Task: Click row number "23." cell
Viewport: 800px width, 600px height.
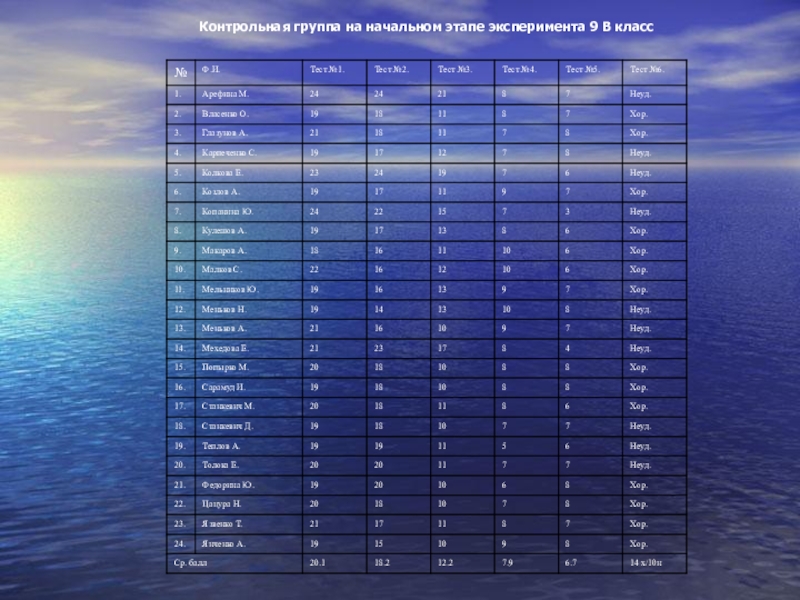Action: (181, 524)
